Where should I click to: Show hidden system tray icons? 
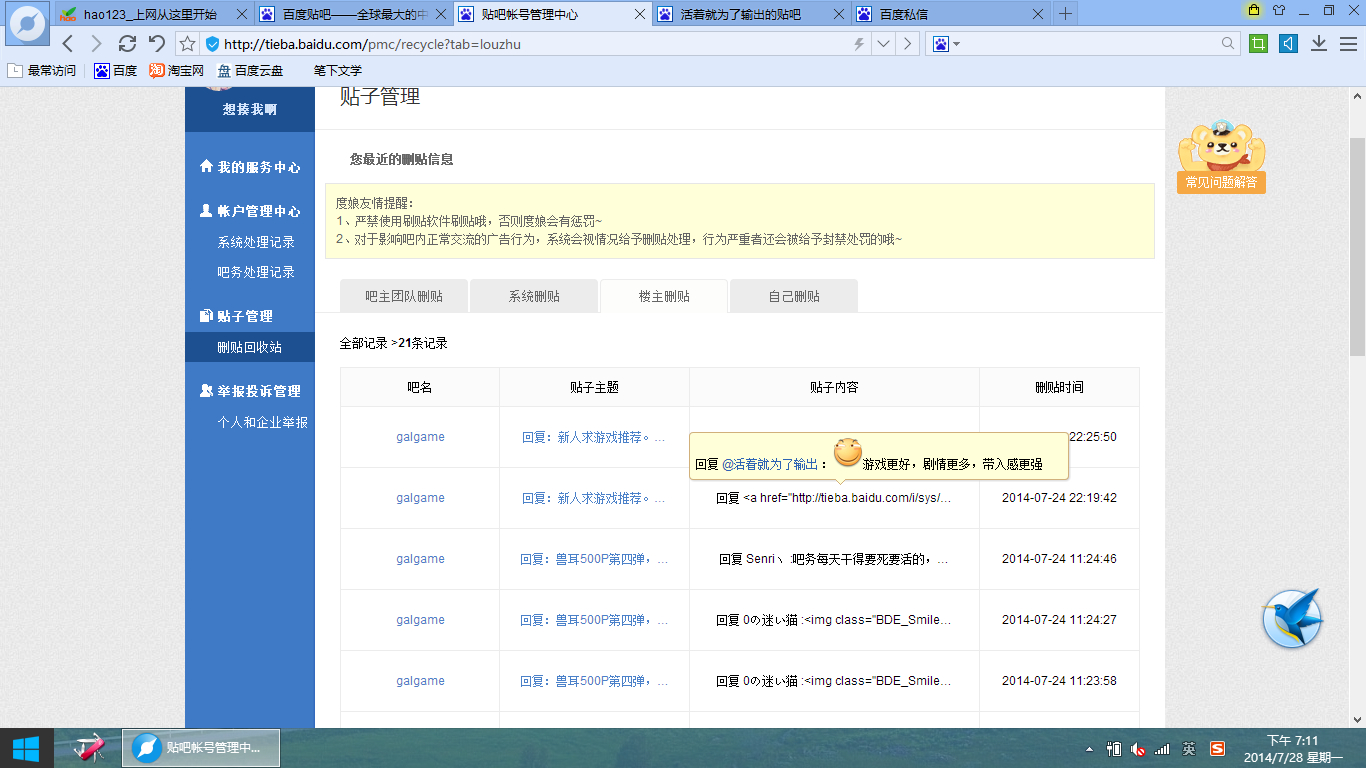[x=1089, y=748]
